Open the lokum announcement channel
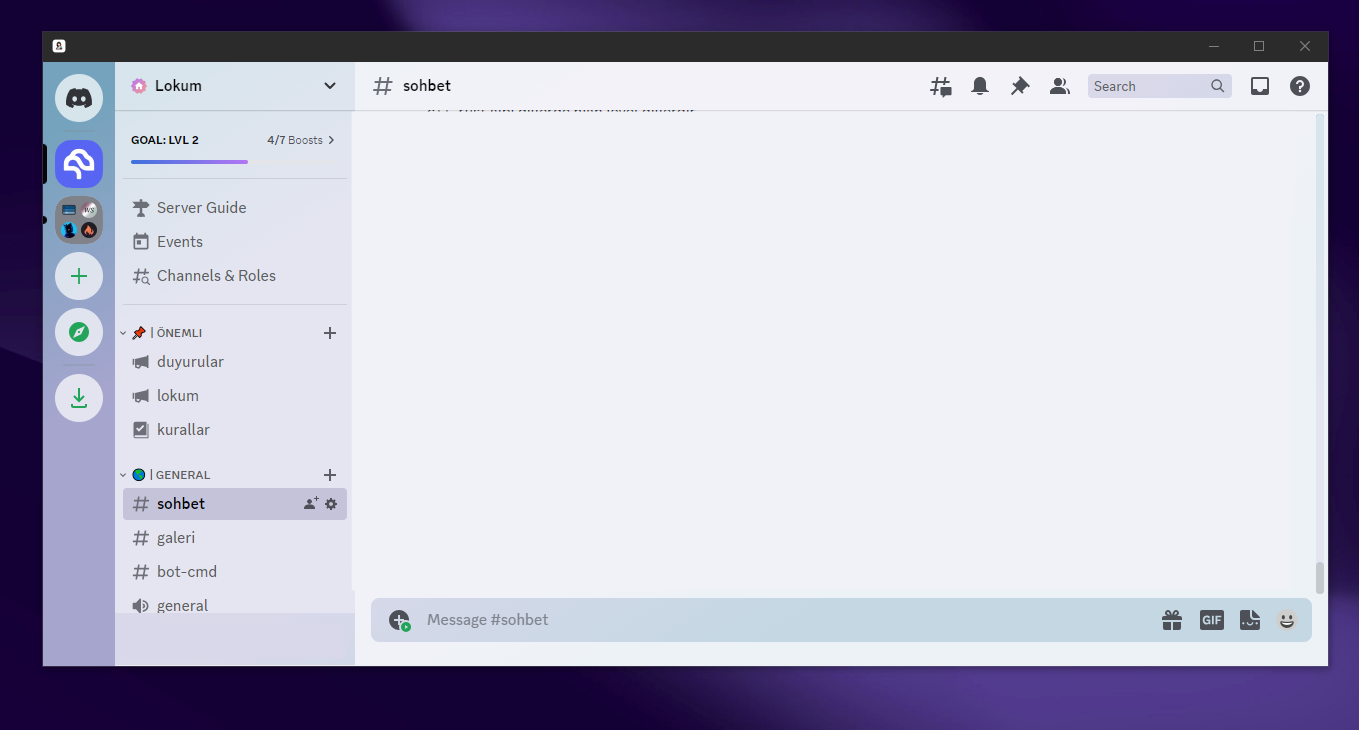Image resolution: width=1359 pixels, height=730 pixels. click(235, 396)
